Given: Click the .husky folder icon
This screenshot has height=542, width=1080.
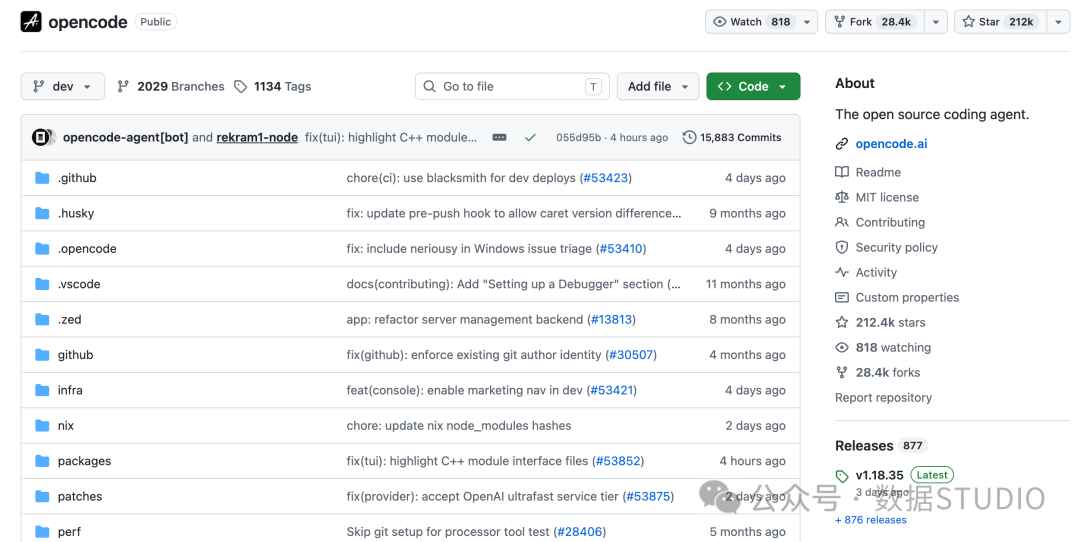Looking at the screenshot, I should [x=42, y=213].
